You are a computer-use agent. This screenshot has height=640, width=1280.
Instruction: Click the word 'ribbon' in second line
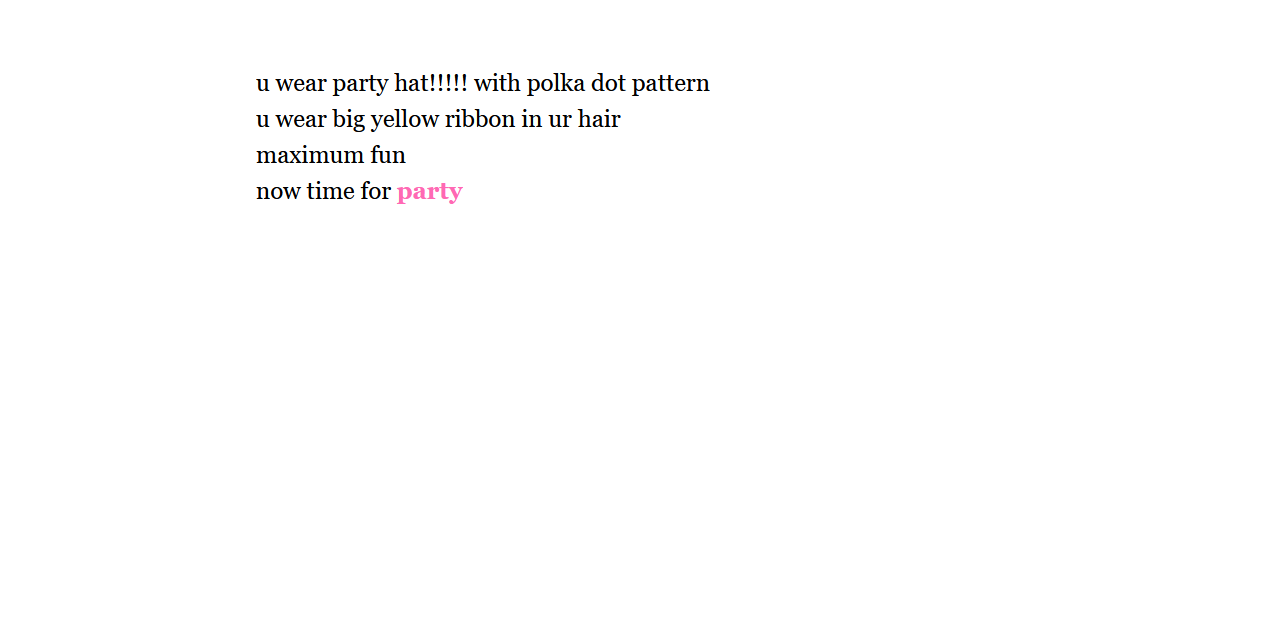(480, 119)
